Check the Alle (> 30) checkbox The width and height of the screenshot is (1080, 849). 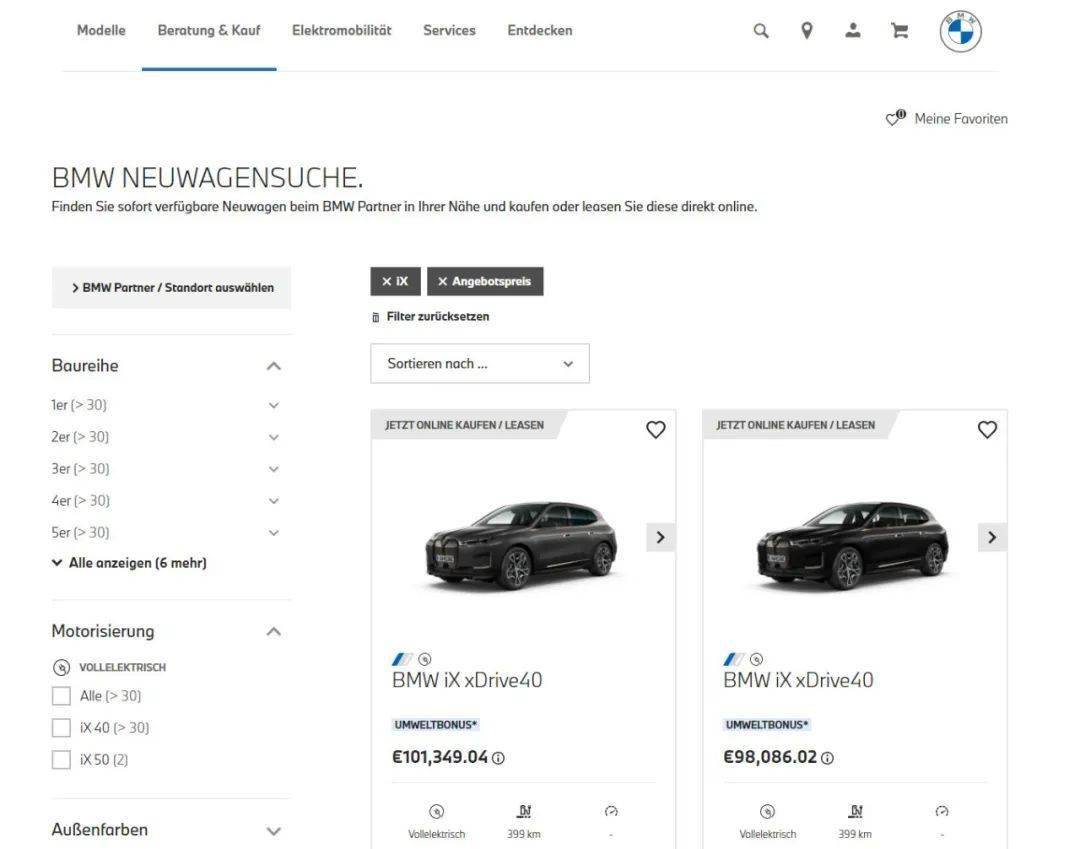click(61, 696)
